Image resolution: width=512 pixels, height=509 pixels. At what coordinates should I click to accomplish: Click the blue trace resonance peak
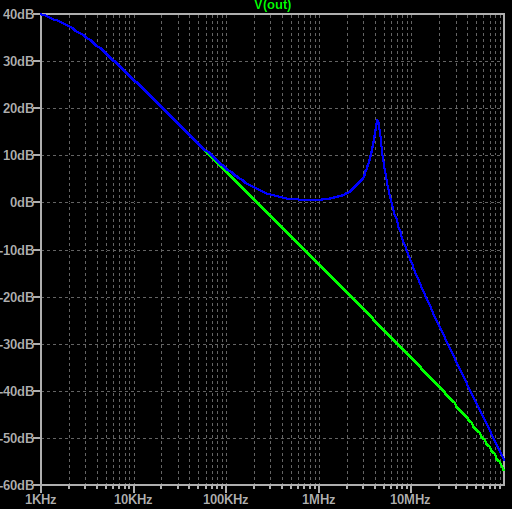tap(377, 121)
